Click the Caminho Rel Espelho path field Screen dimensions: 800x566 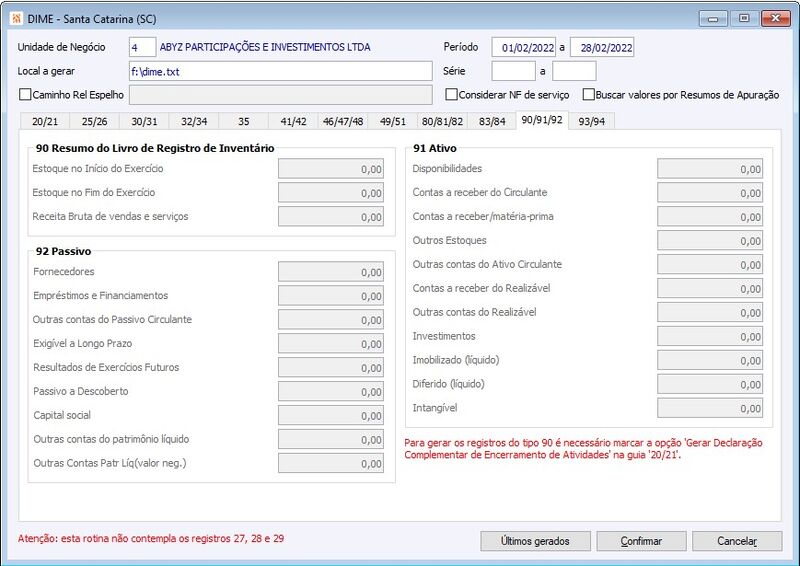pyautogui.click(x=281, y=95)
